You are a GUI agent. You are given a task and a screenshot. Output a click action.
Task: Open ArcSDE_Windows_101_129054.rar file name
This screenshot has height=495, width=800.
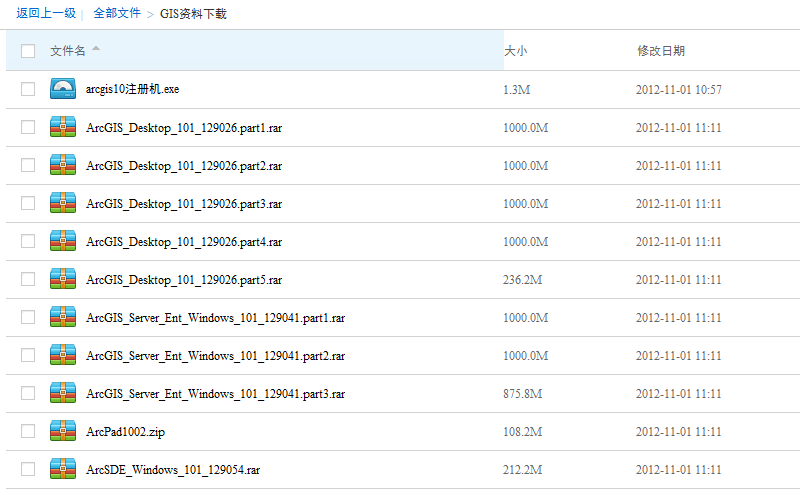coord(172,470)
